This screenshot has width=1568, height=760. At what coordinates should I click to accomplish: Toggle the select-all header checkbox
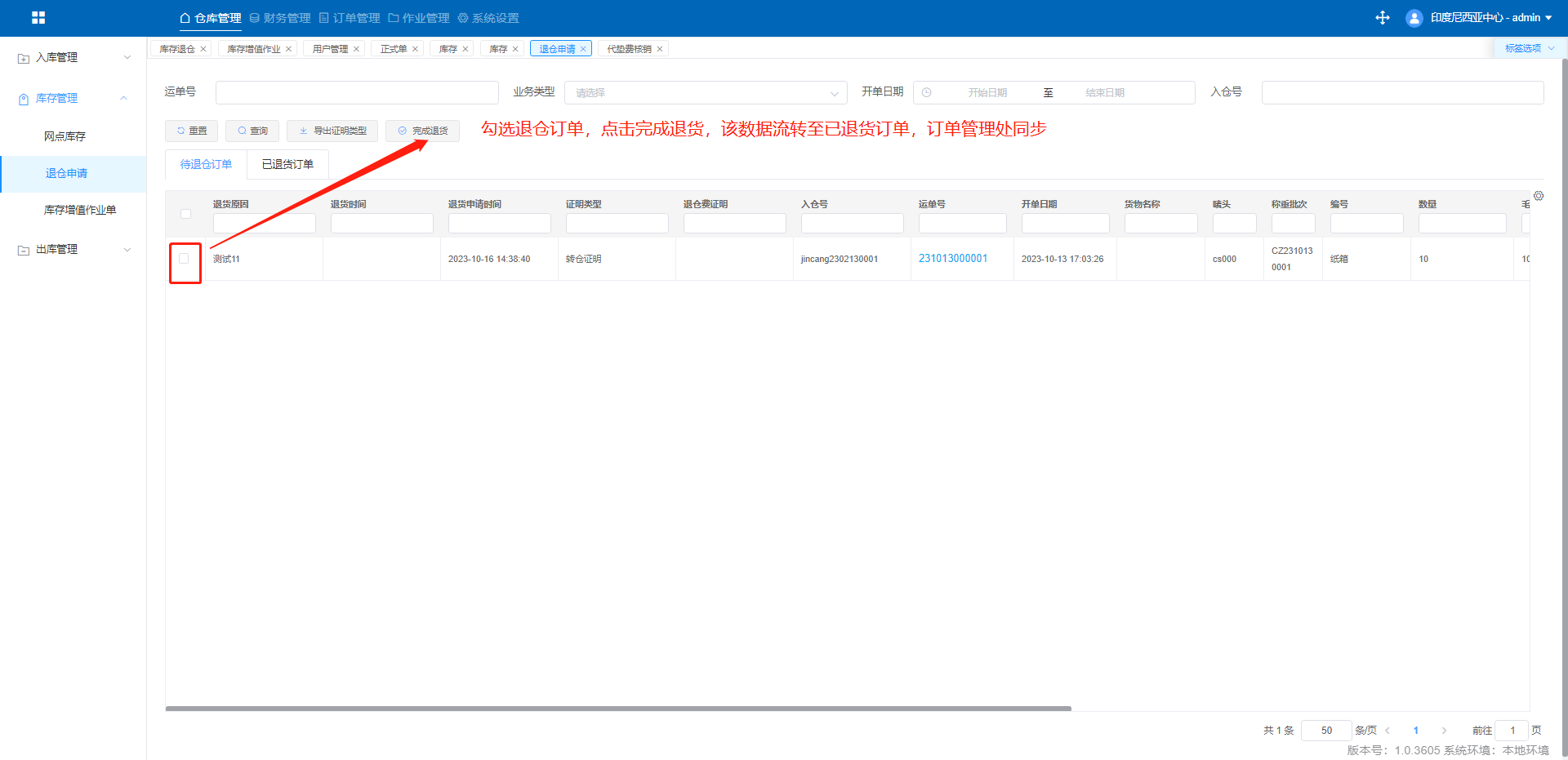click(x=185, y=214)
